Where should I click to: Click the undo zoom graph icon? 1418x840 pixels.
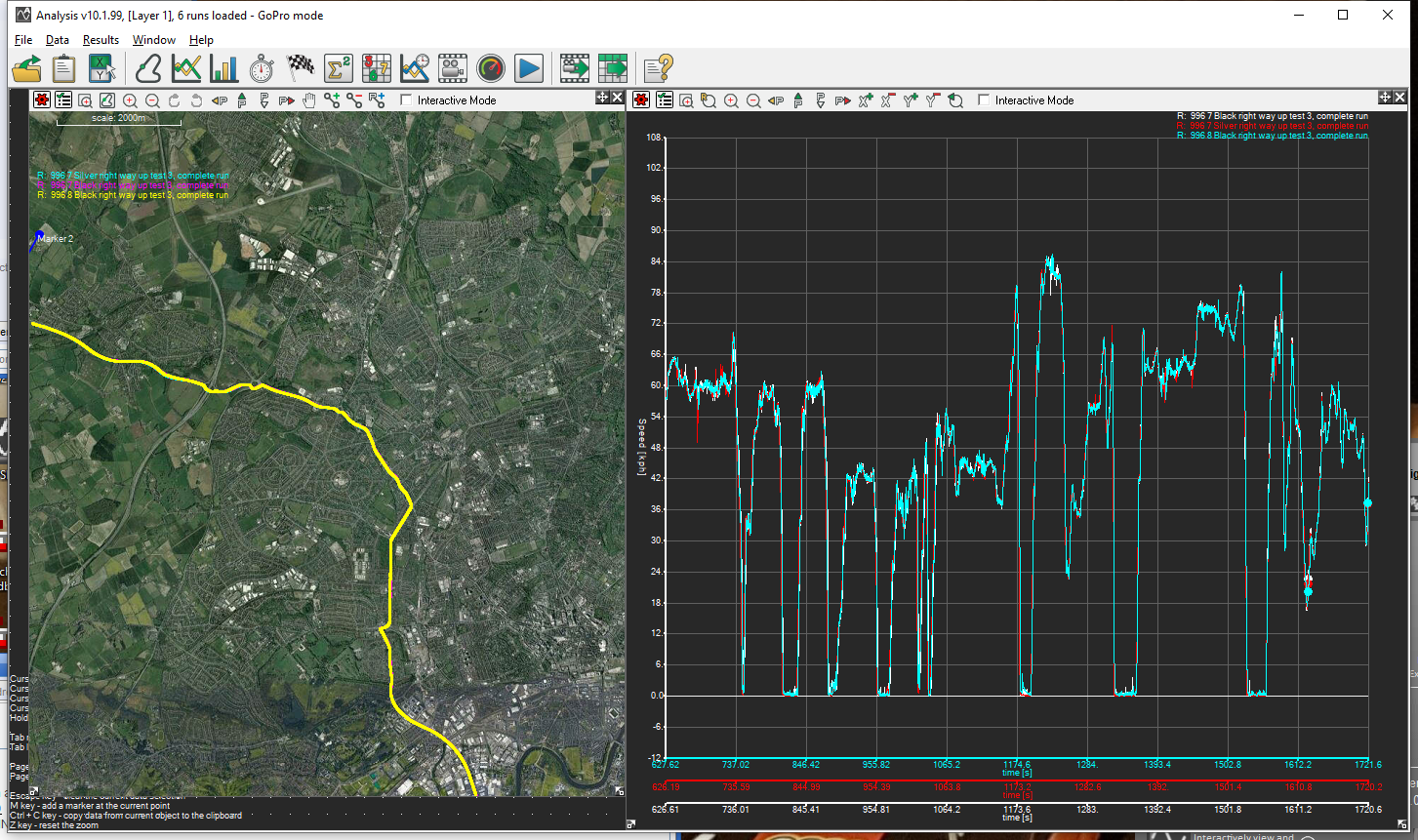[955, 100]
